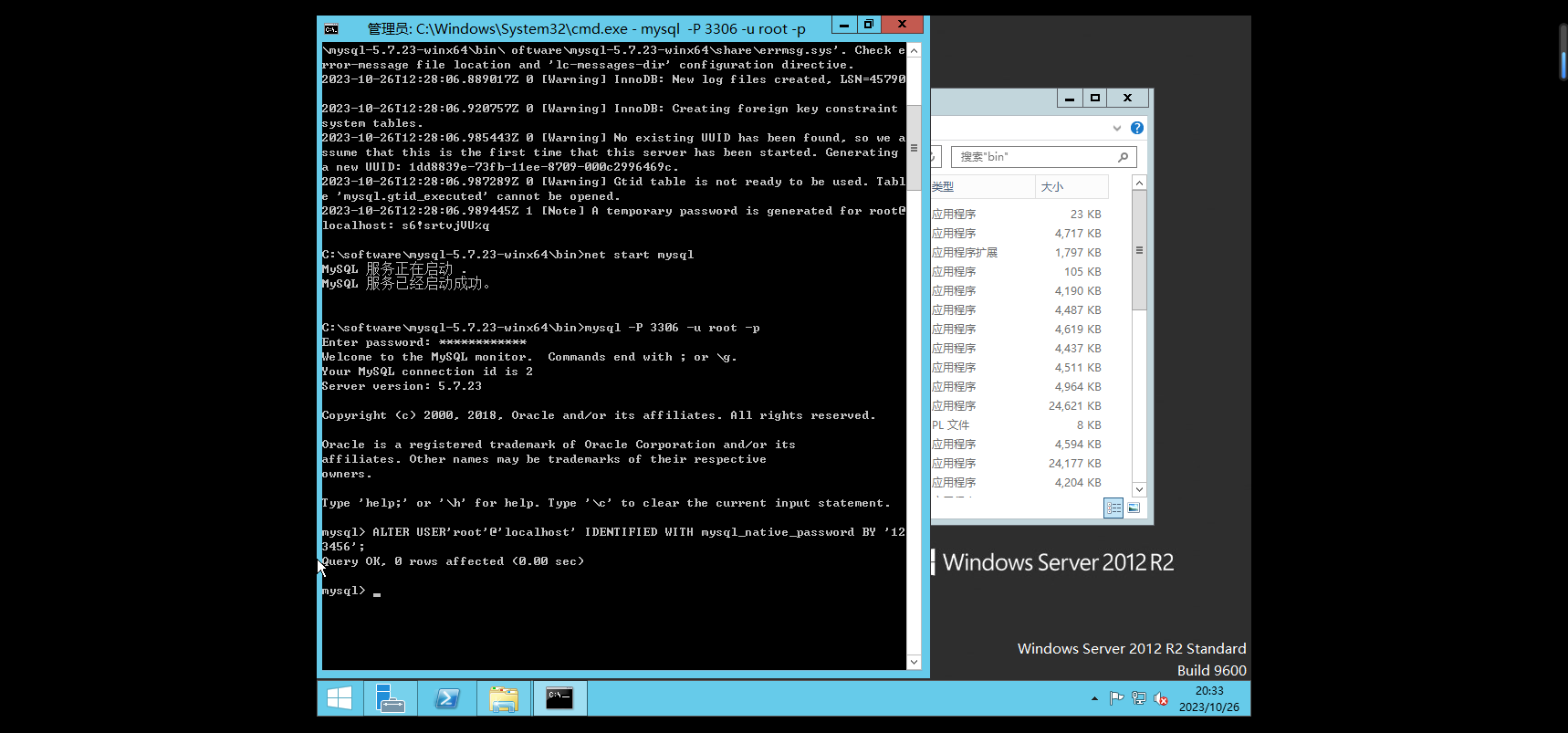Minimize the Explorer window

click(x=1070, y=99)
